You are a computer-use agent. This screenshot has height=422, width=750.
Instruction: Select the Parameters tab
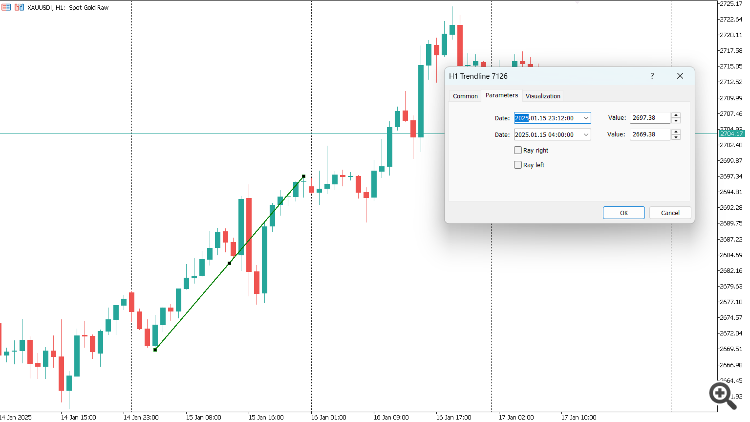(502, 95)
